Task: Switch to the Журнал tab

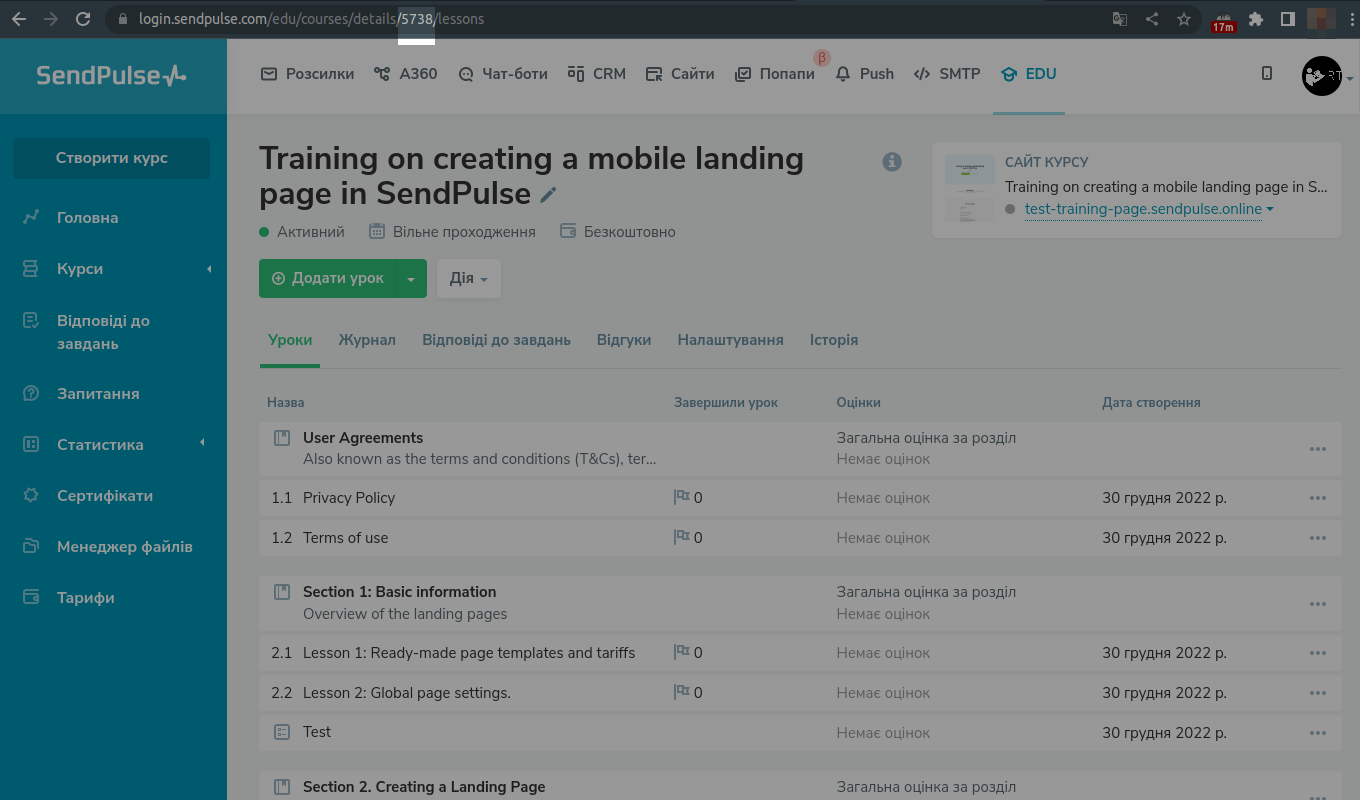Action: 367,340
